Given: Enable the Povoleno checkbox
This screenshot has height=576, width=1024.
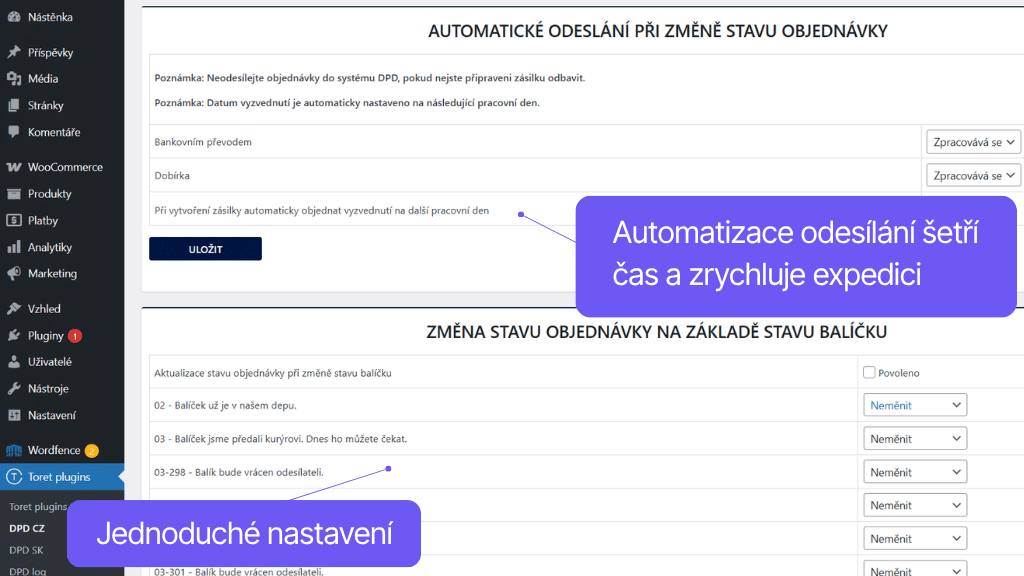Looking at the screenshot, I should click(x=869, y=372).
